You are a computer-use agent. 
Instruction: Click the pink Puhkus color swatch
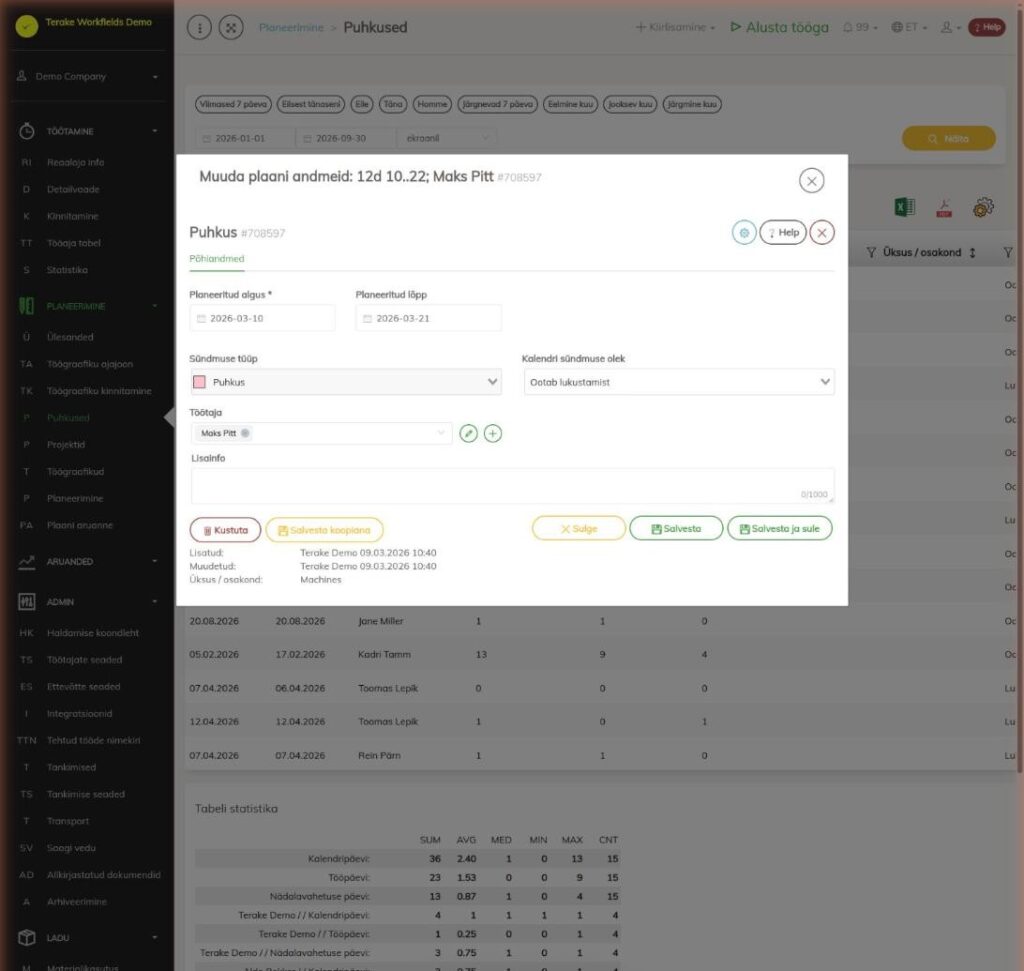point(200,382)
